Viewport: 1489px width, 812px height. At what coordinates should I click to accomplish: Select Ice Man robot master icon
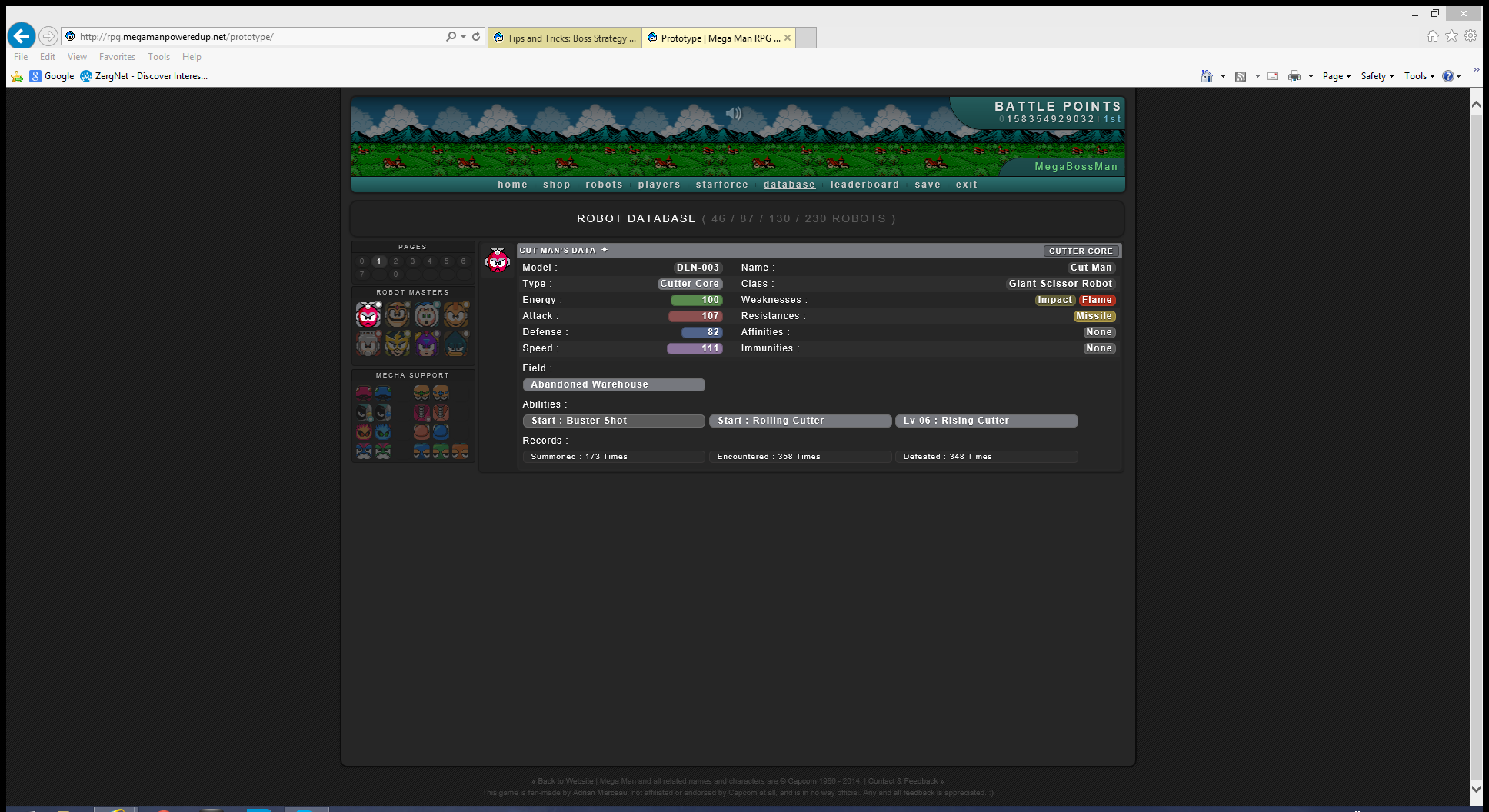click(427, 314)
